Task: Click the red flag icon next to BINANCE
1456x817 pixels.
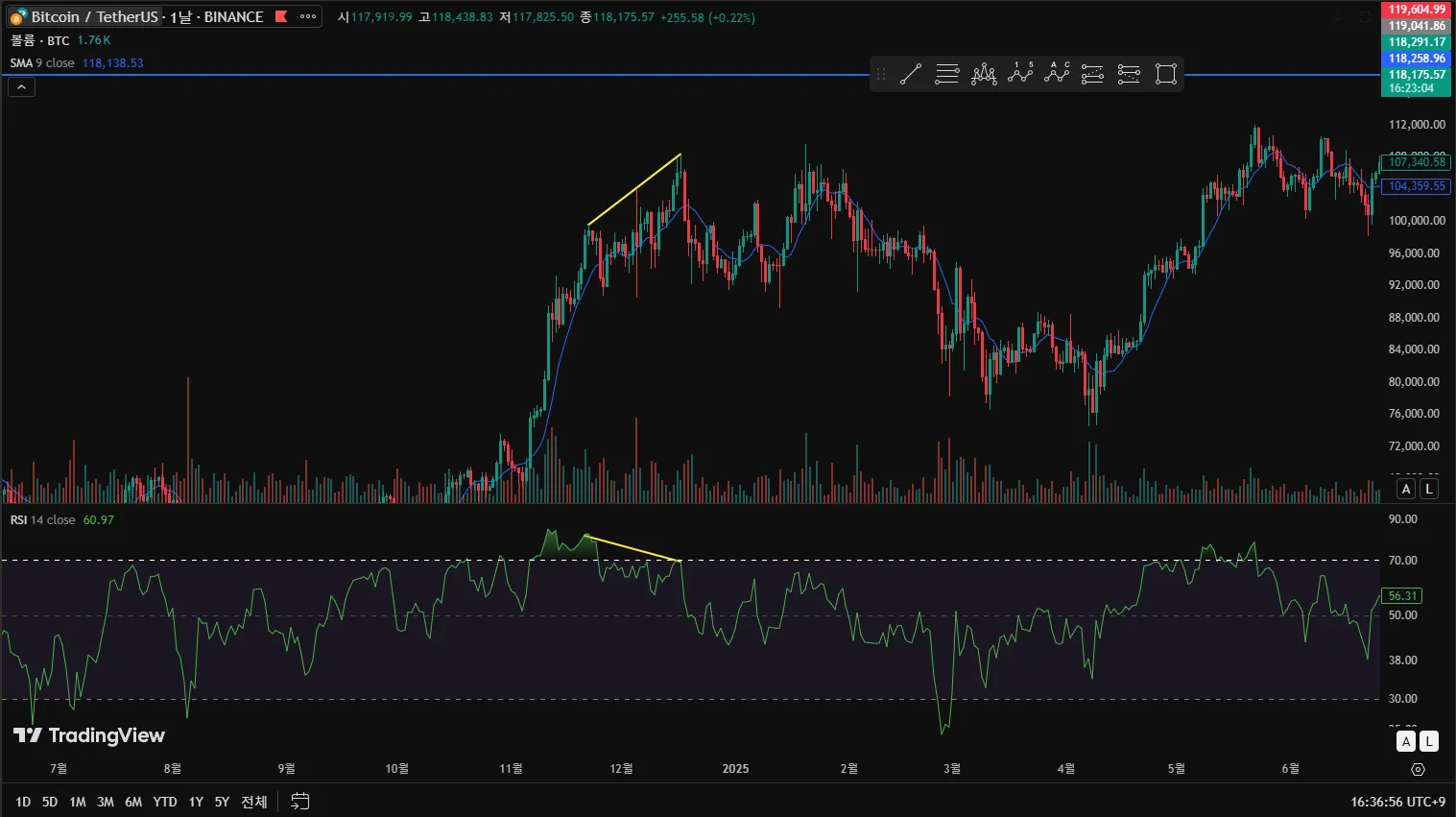Action: coord(281,16)
